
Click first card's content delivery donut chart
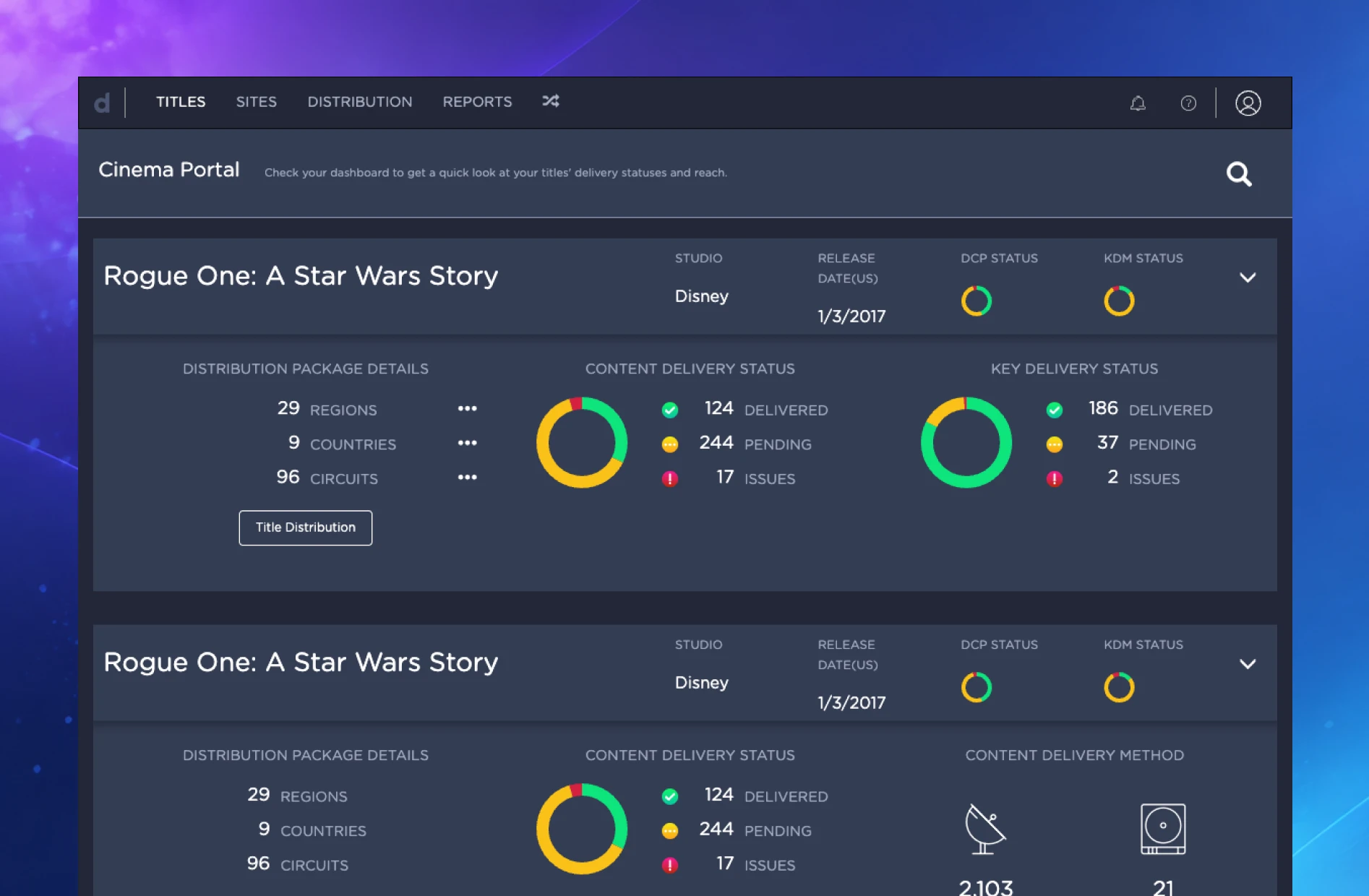point(582,443)
